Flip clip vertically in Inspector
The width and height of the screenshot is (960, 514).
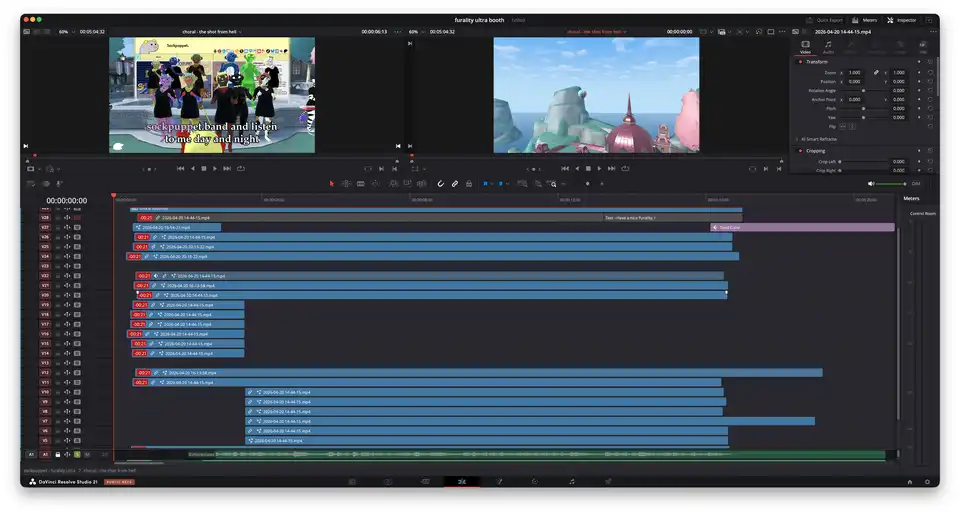(852, 126)
